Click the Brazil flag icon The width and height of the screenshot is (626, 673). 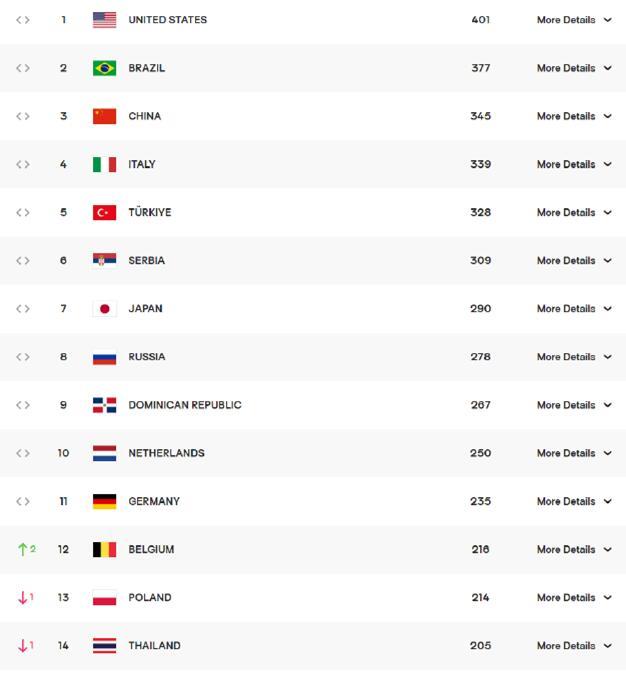click(104, 68)
